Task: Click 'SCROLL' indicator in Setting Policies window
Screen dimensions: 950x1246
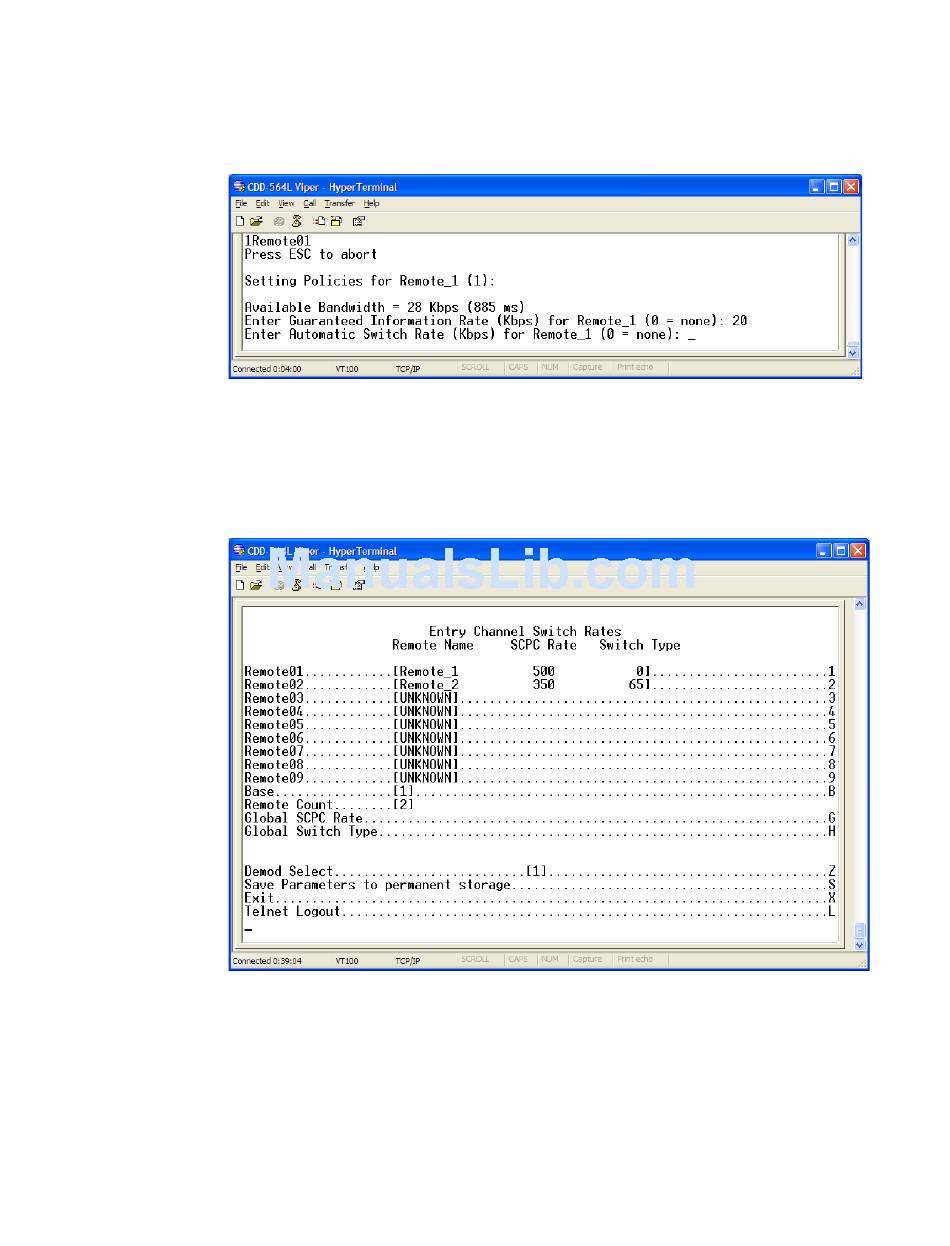Action: [x=475, y=367]
